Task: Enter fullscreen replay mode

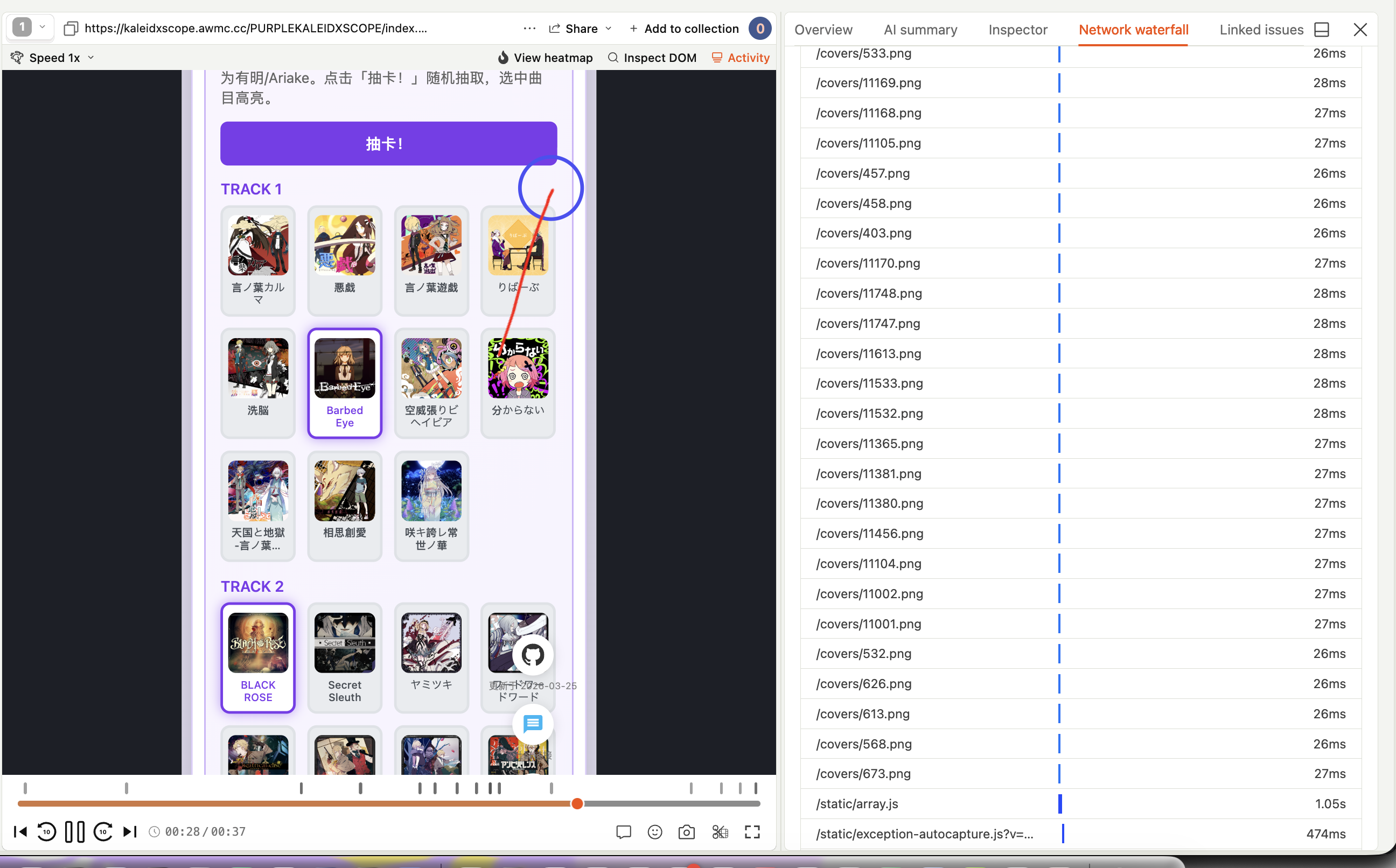Action: pos(752,832)
